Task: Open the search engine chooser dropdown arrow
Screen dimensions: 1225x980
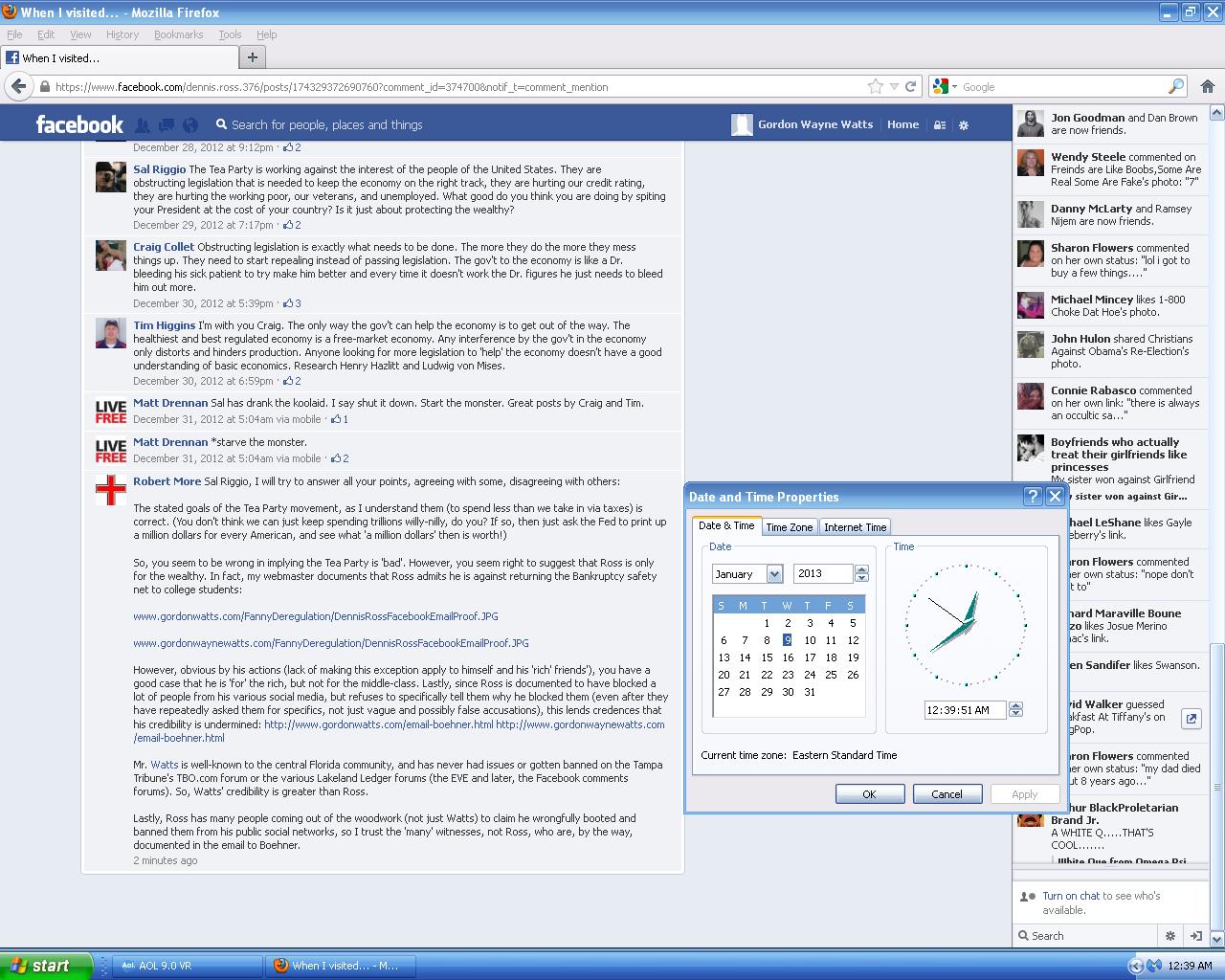Action: [953, 86]
